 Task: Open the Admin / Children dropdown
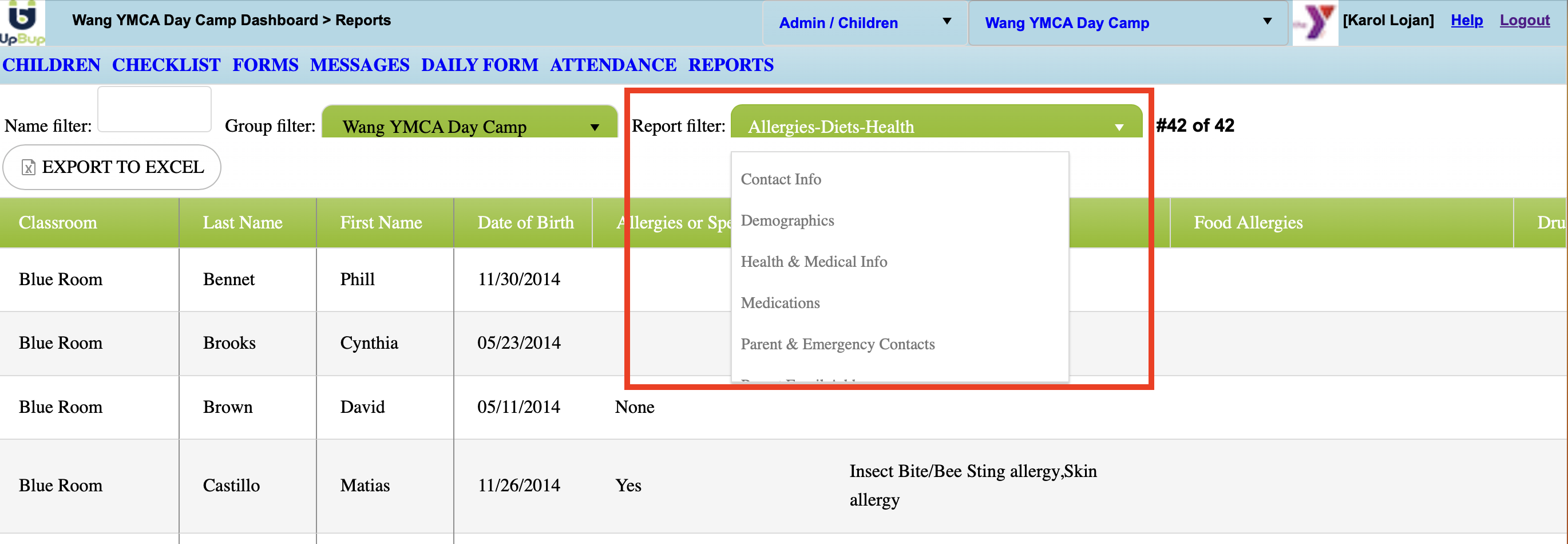[x=864, y=23]
